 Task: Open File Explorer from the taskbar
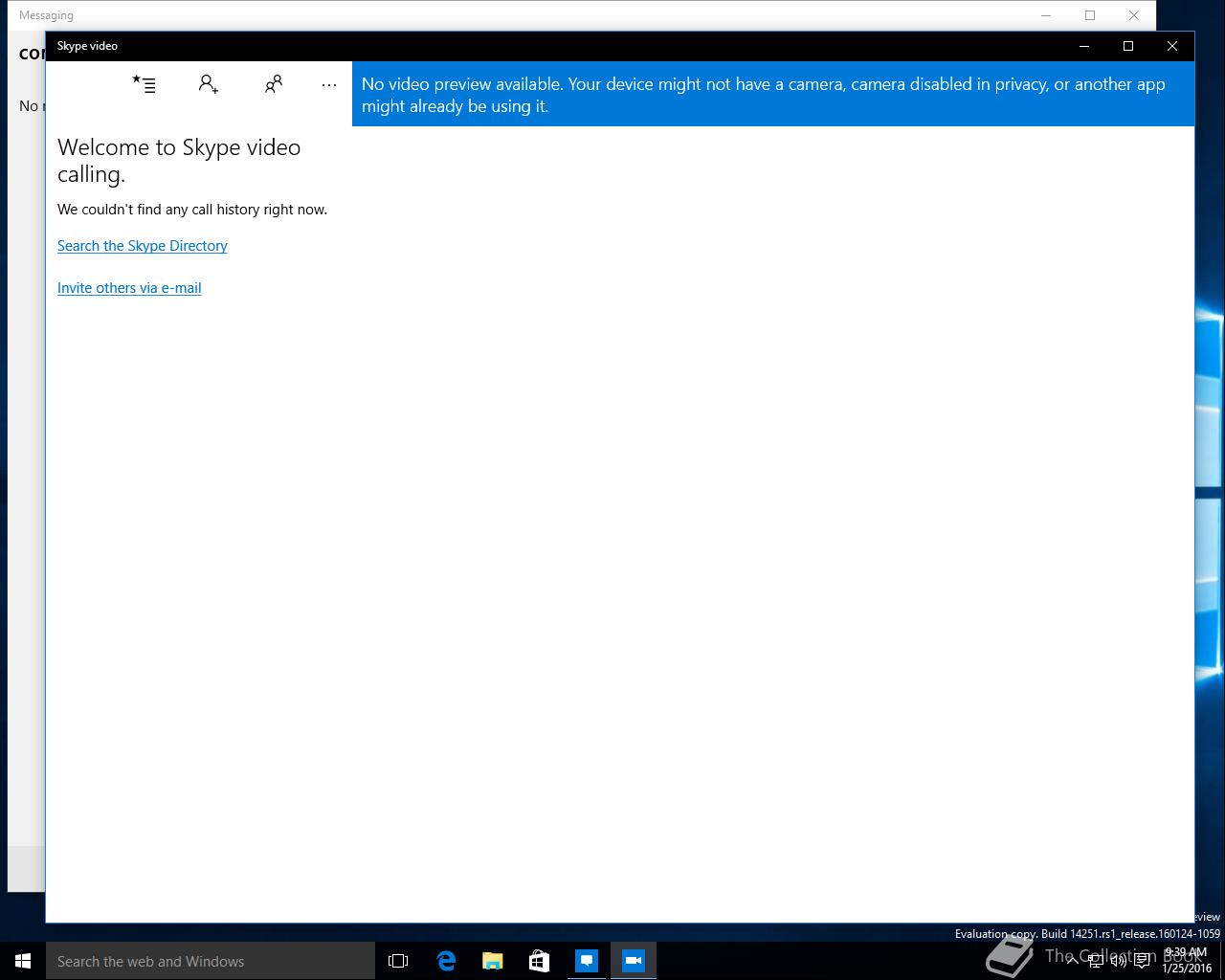493,961
